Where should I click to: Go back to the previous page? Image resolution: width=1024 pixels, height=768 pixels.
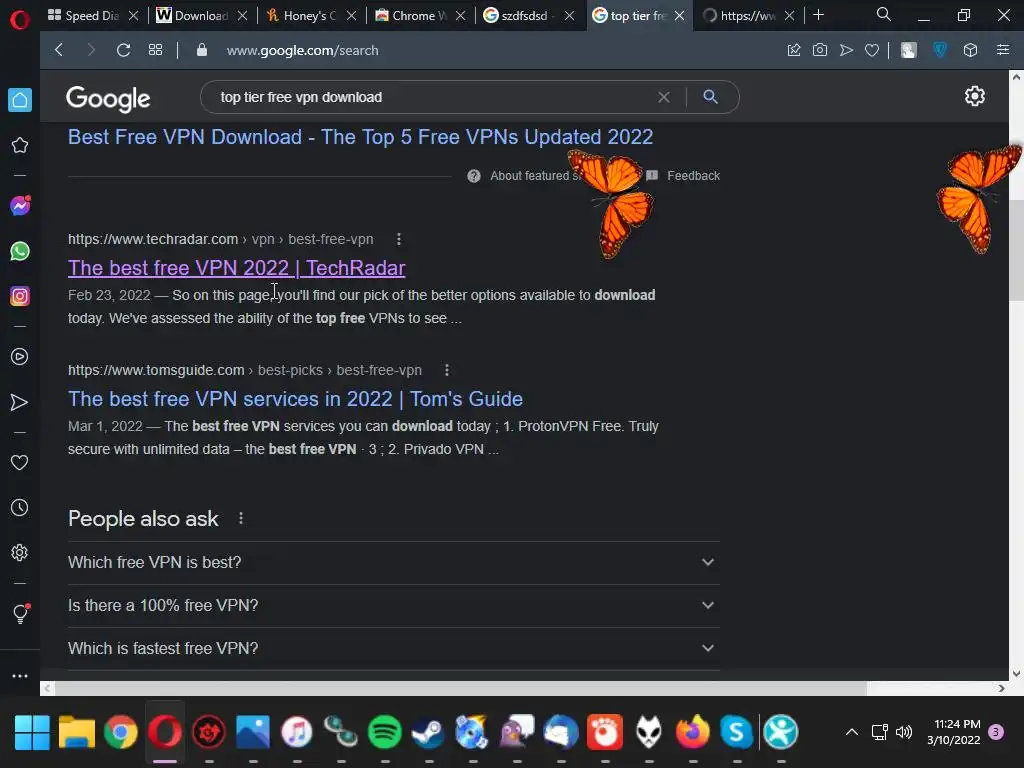pos(59,50)
